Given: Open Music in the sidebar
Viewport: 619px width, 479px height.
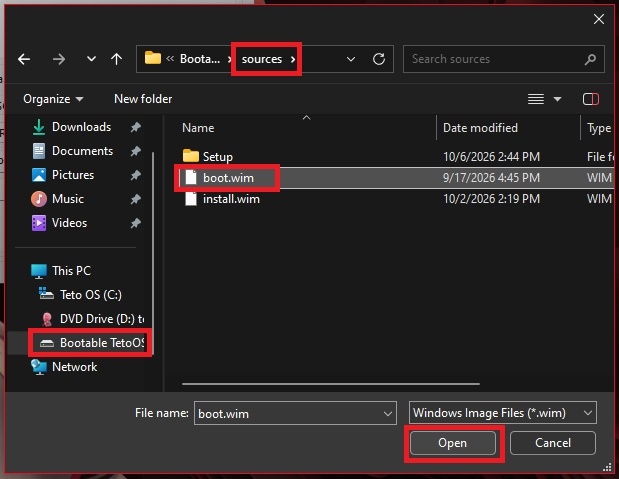Looking at the screenshot, I should click(x=68, y=199).
